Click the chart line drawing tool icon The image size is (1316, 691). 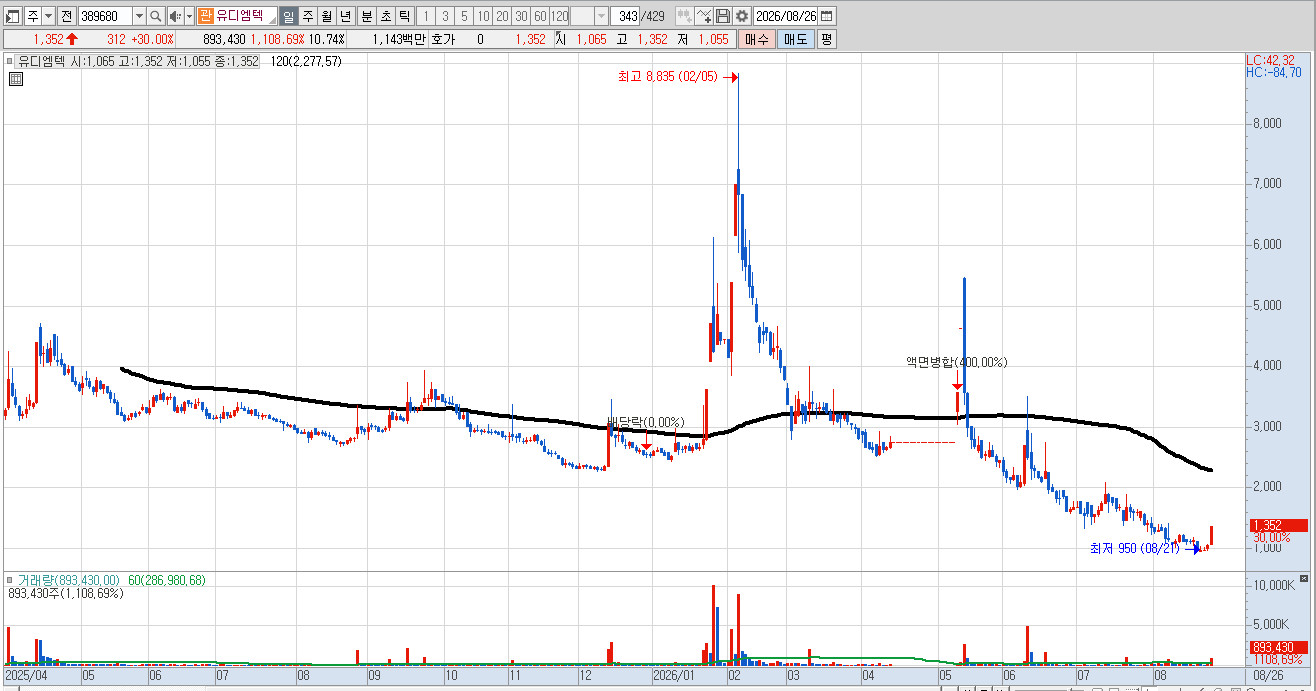click(x=704, y=16)
